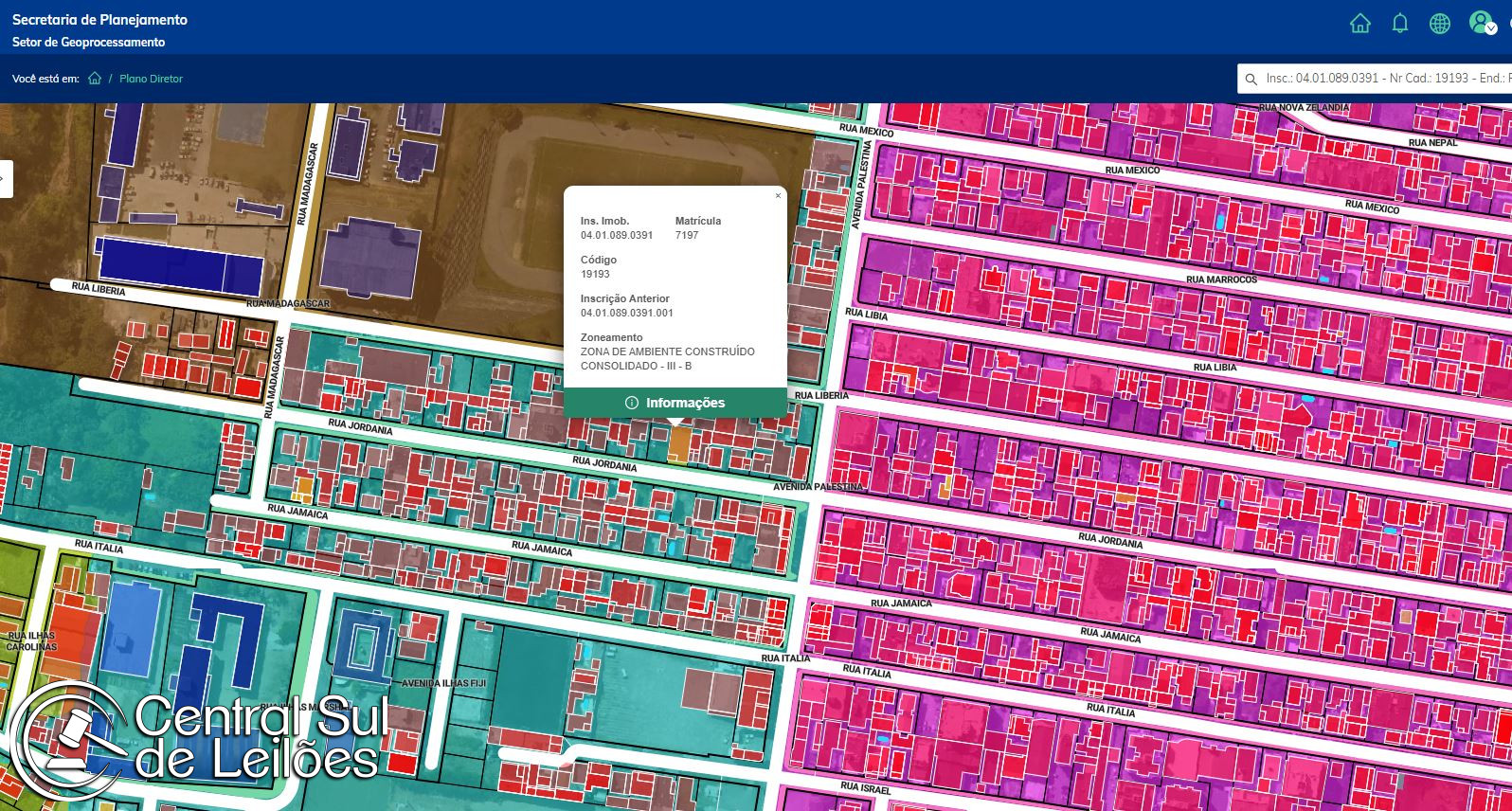Screen dimensions: 1512x811
Task: Click the Zoneamento text ZONA DE AMBIENTE CONSTRUÍDO
Action: click(x=668, y=351)
